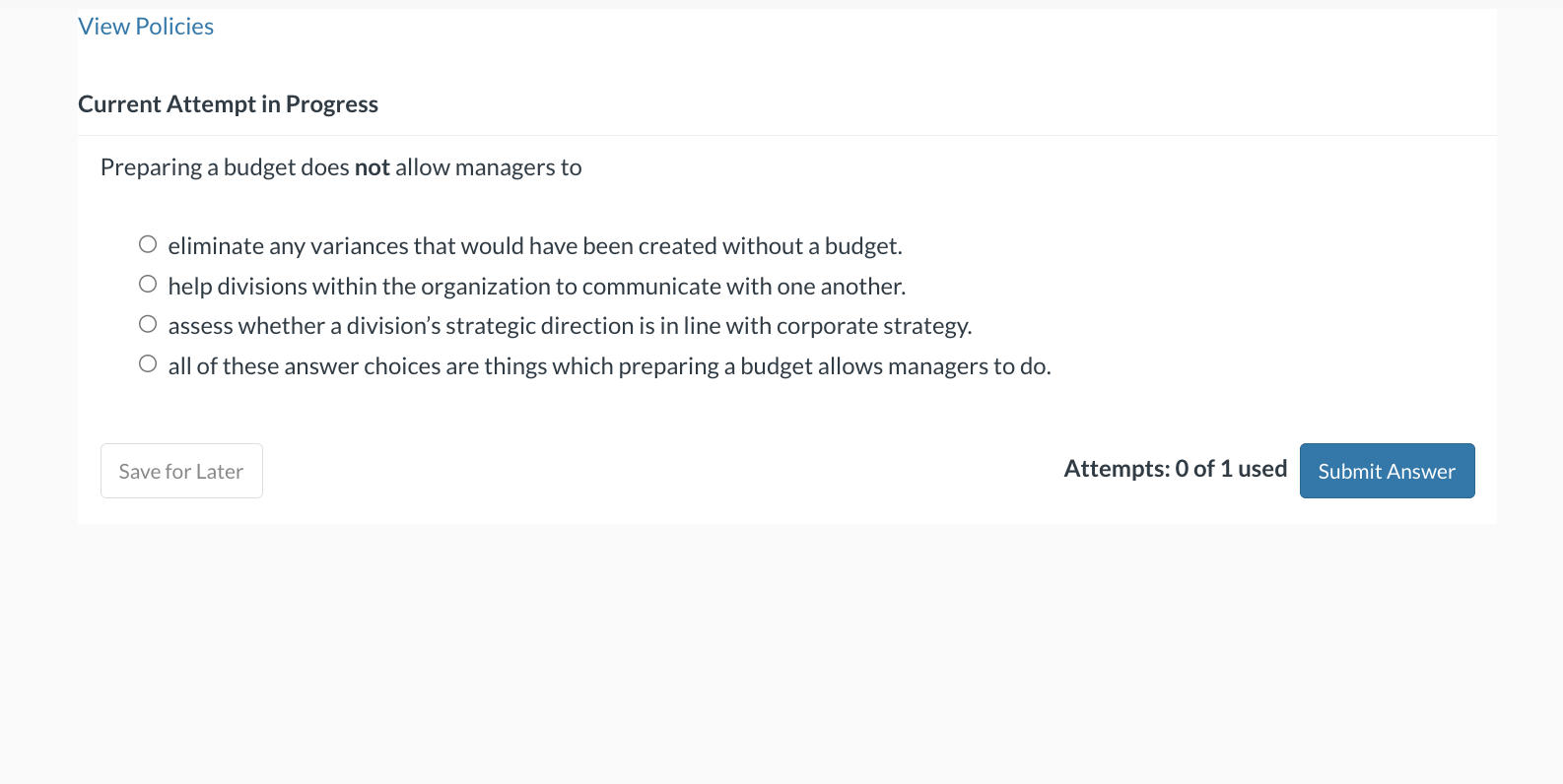Select the question text about preparing a budget
Image resolution: width=1563 pixels, height=784 pixels.
[340, 166]
